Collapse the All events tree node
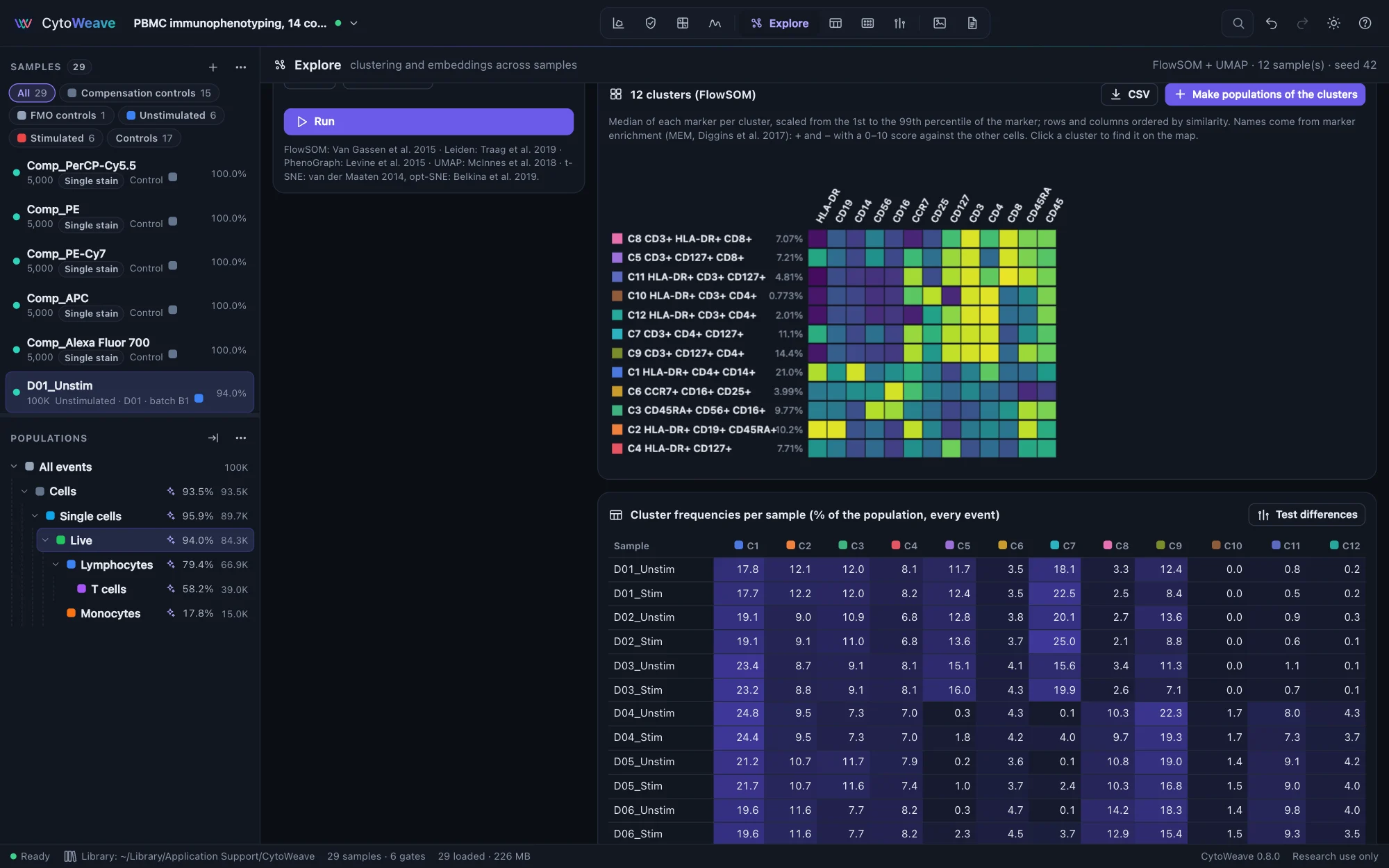 click(14, 467)
